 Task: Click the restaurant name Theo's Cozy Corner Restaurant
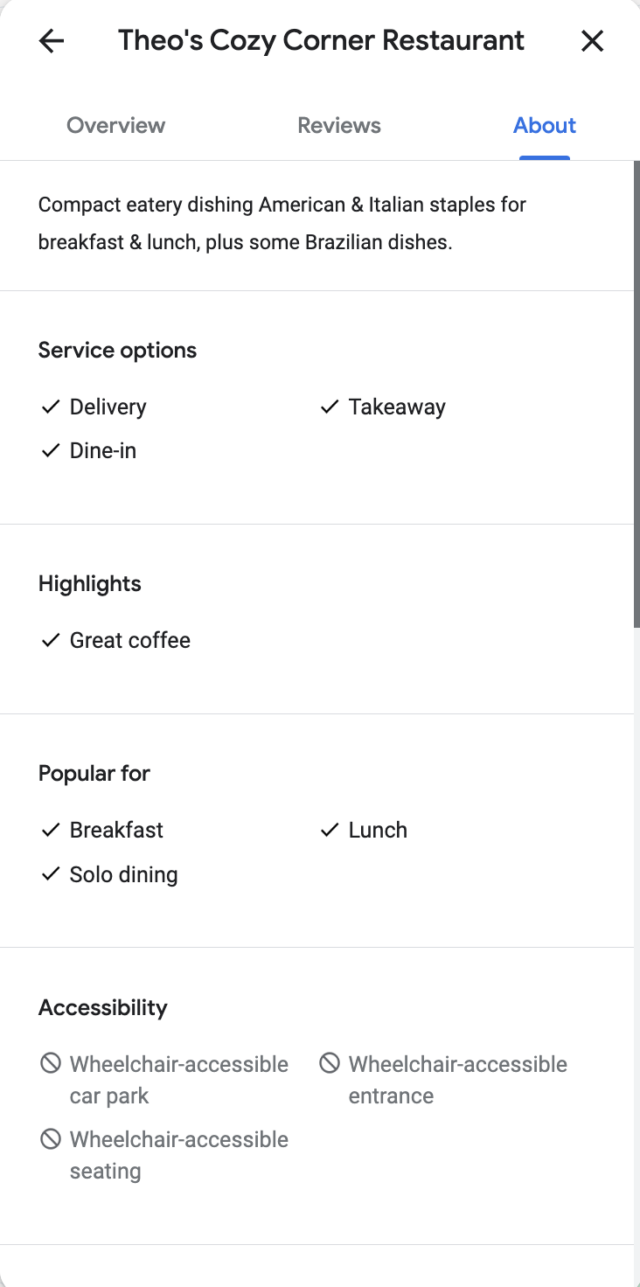click(320, 40)
